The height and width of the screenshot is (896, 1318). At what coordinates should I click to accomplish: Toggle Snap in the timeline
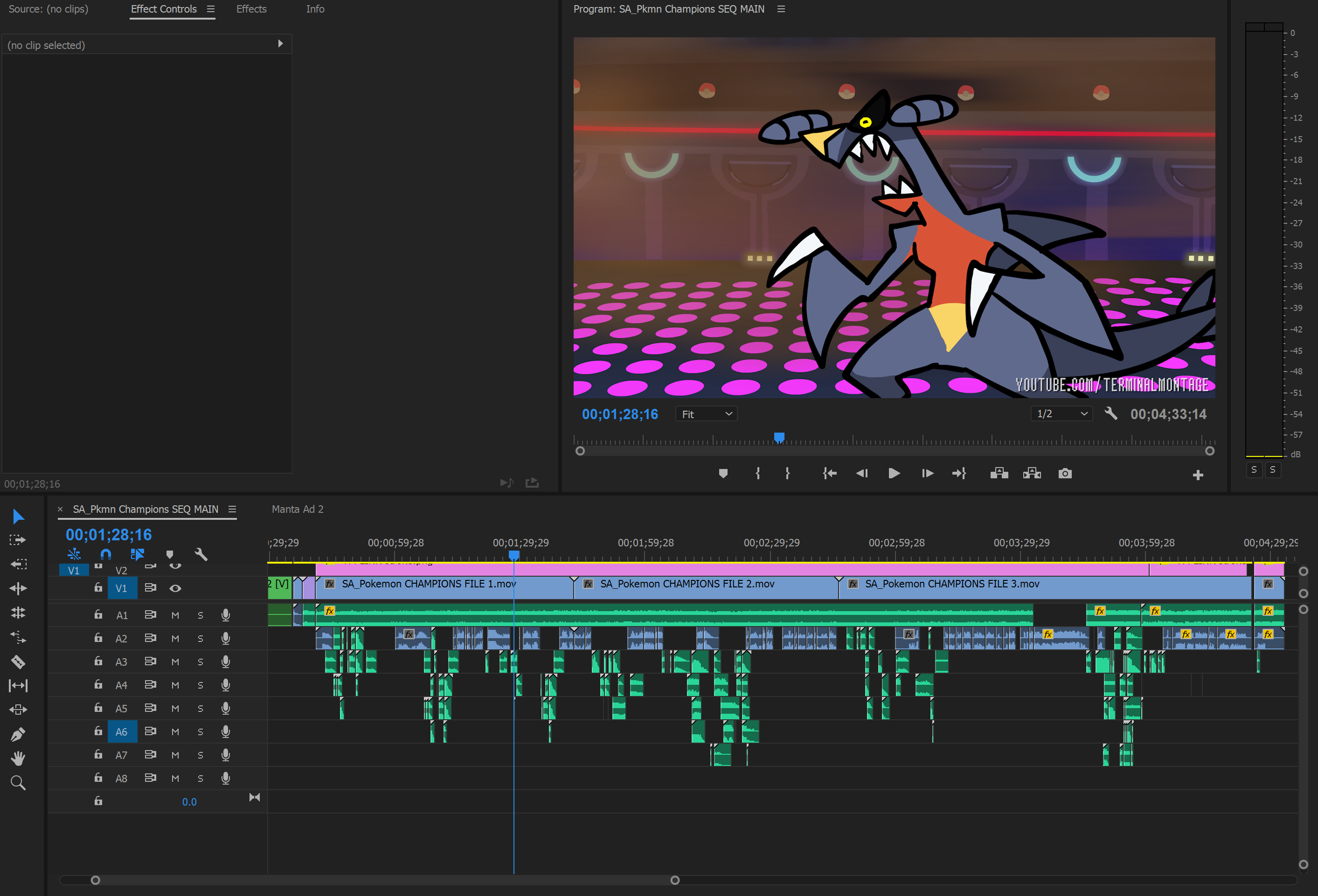(106, 554)
